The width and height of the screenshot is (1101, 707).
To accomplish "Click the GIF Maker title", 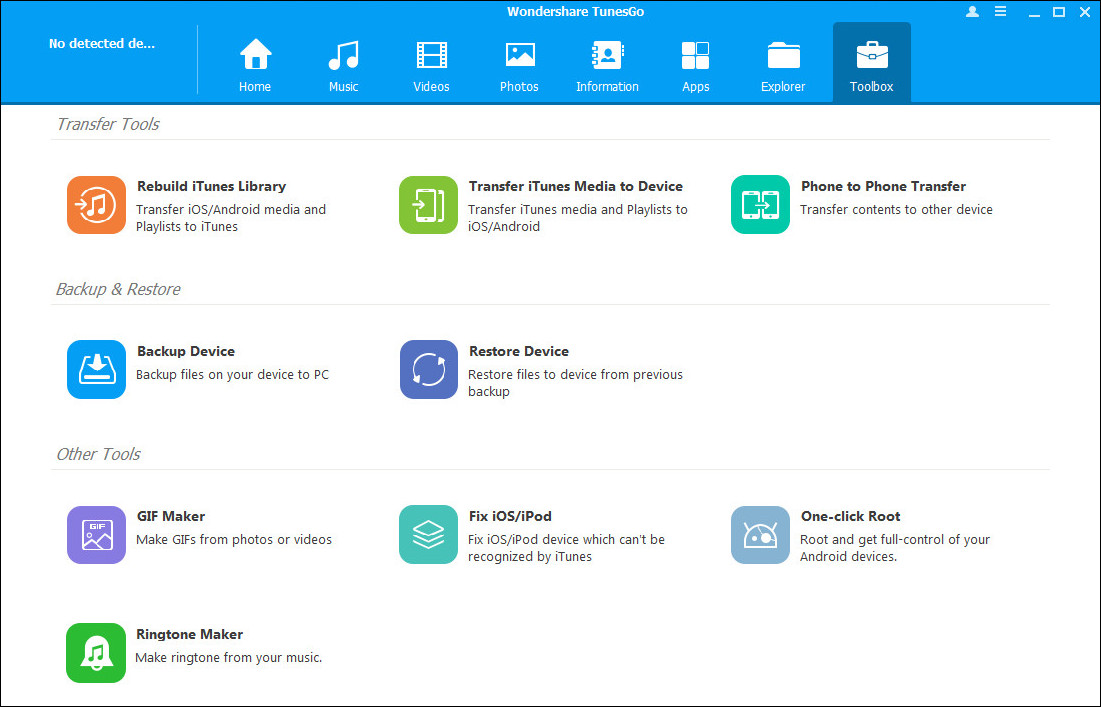I will pos(171,516).
